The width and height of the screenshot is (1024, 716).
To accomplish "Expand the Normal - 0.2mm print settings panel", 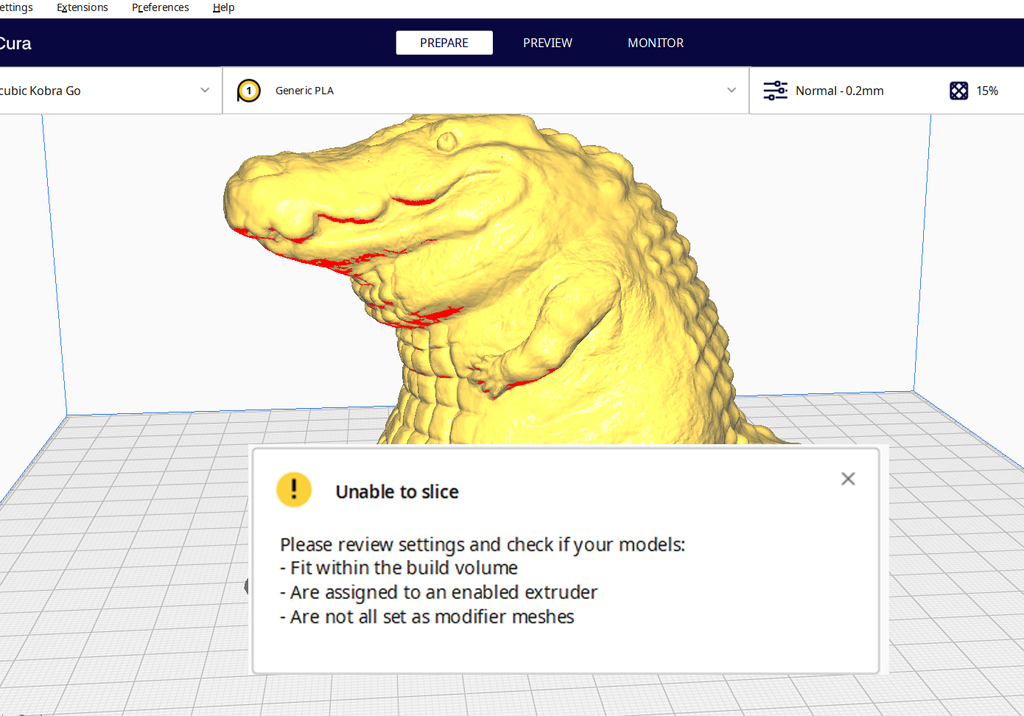I will click(x=841, y=90).
